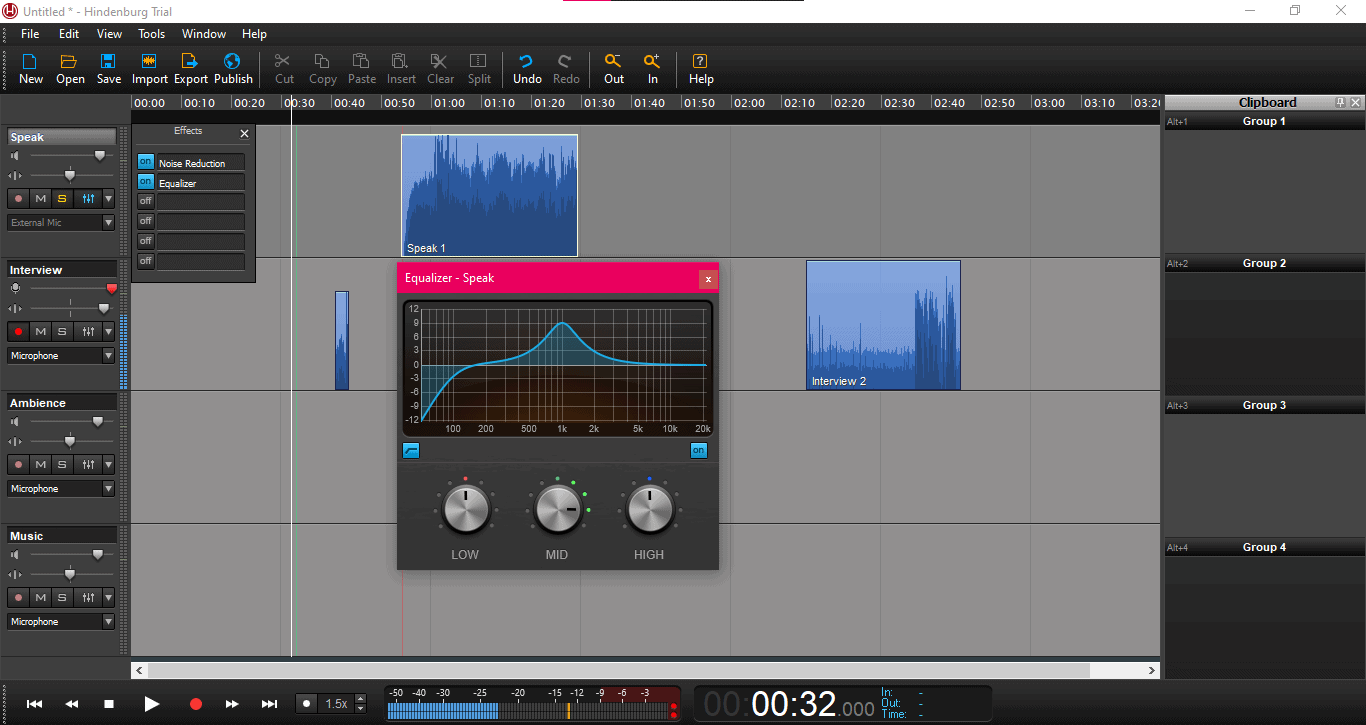Activate the Split tool
Image resolution: width=1366 pixels, height=725 pixels.
pos(478,68)
